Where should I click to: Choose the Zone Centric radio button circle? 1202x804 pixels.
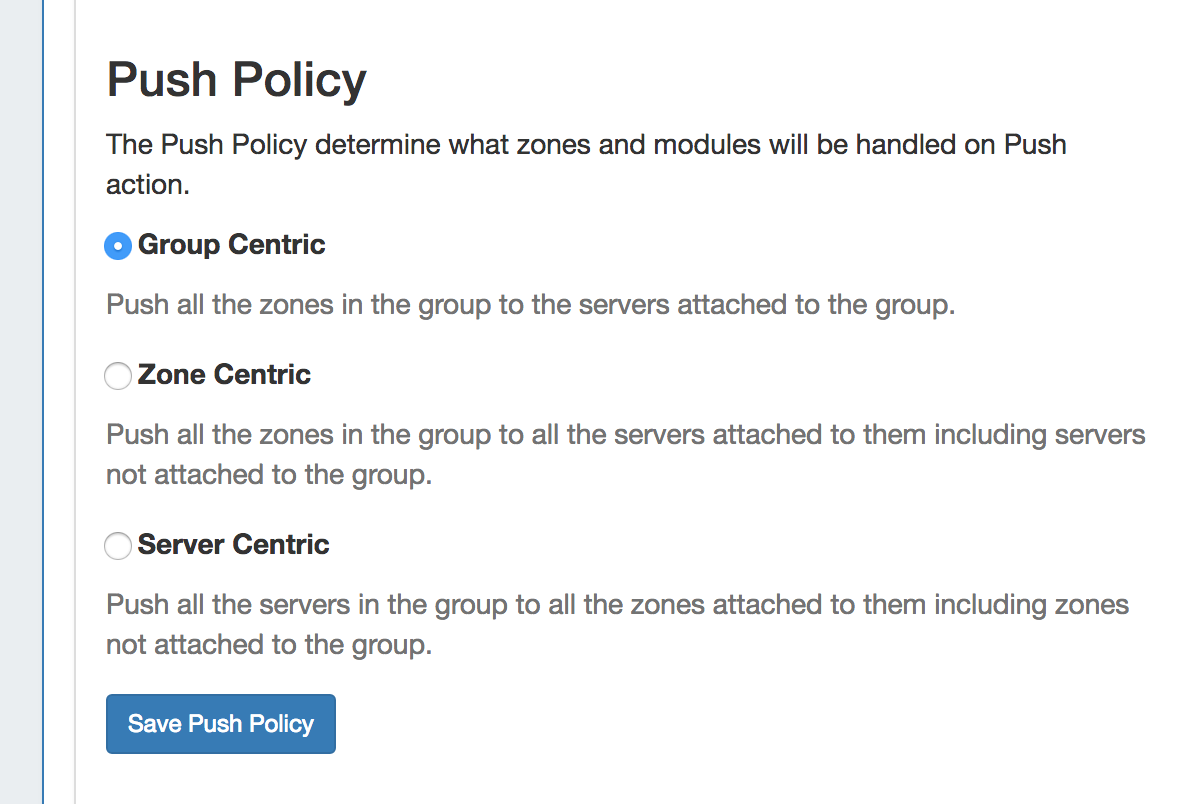point(118,376)
